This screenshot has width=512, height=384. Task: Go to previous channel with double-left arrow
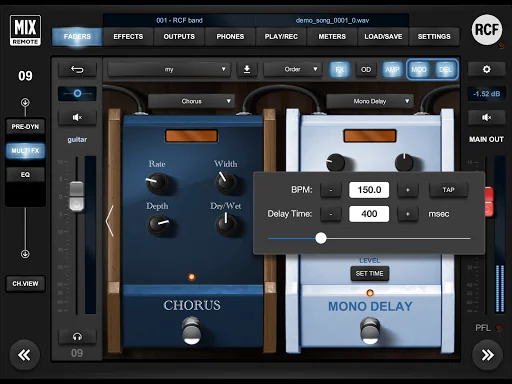(x=25, y=355)
